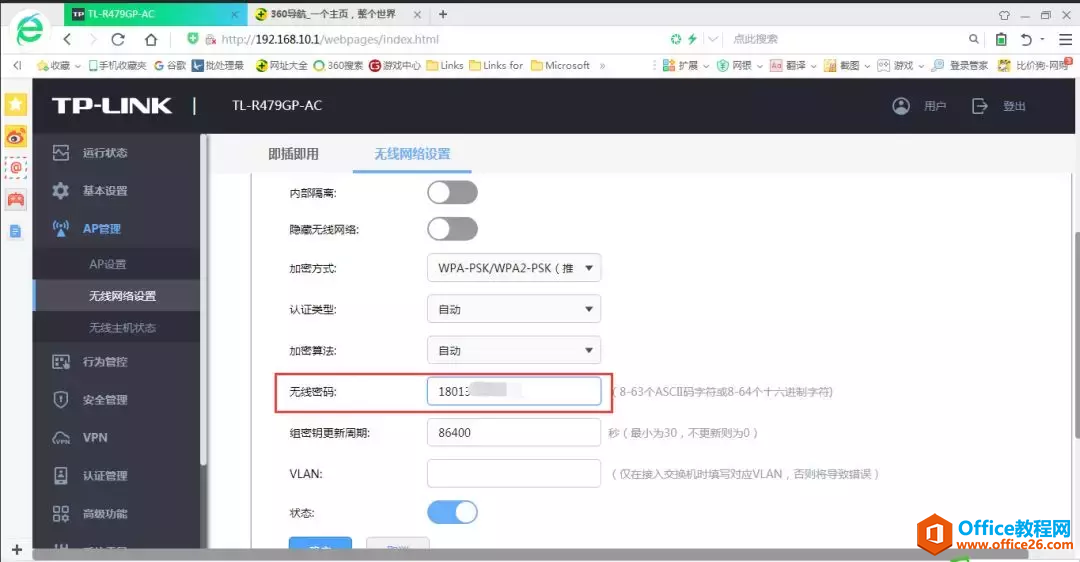Open the browser hamburger menu
The width and height of the screenshot is (1080, 562).
point(1065,39)
